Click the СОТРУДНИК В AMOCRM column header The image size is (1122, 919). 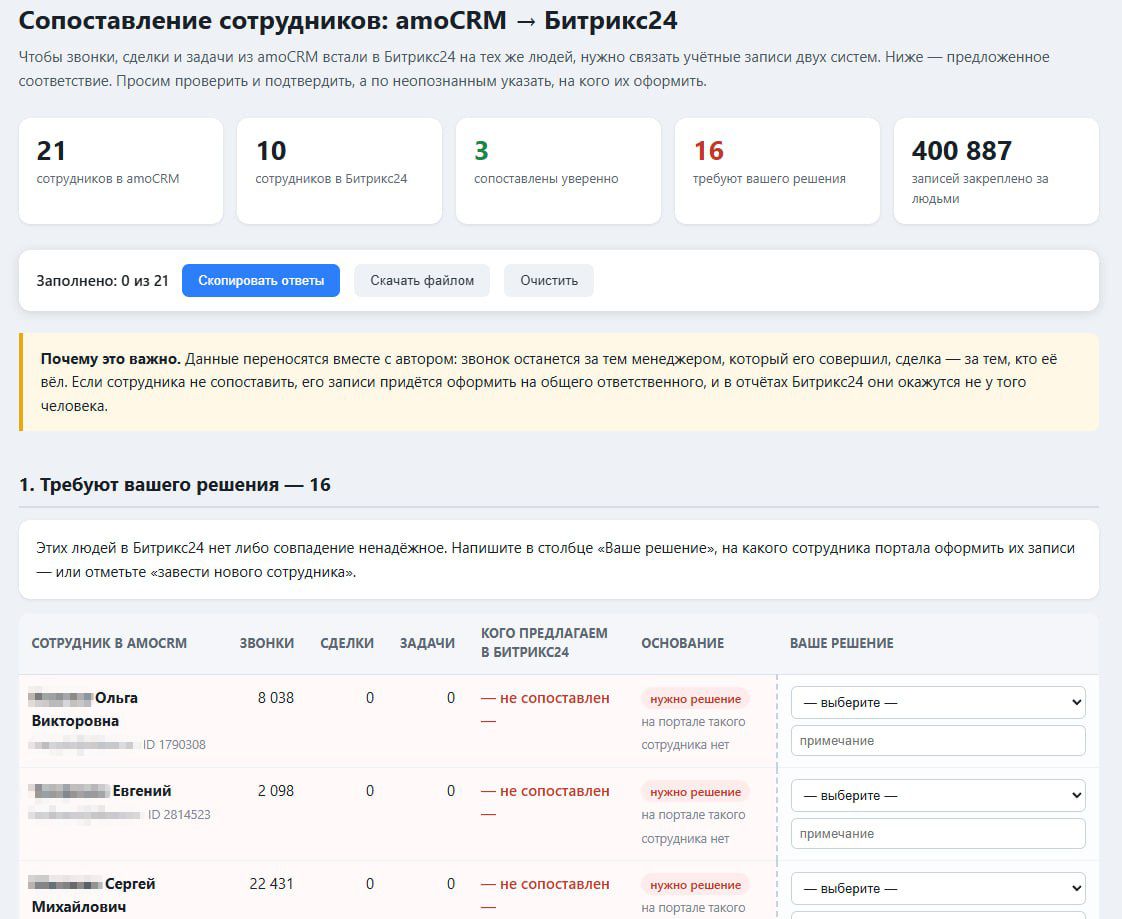point(109,643)
